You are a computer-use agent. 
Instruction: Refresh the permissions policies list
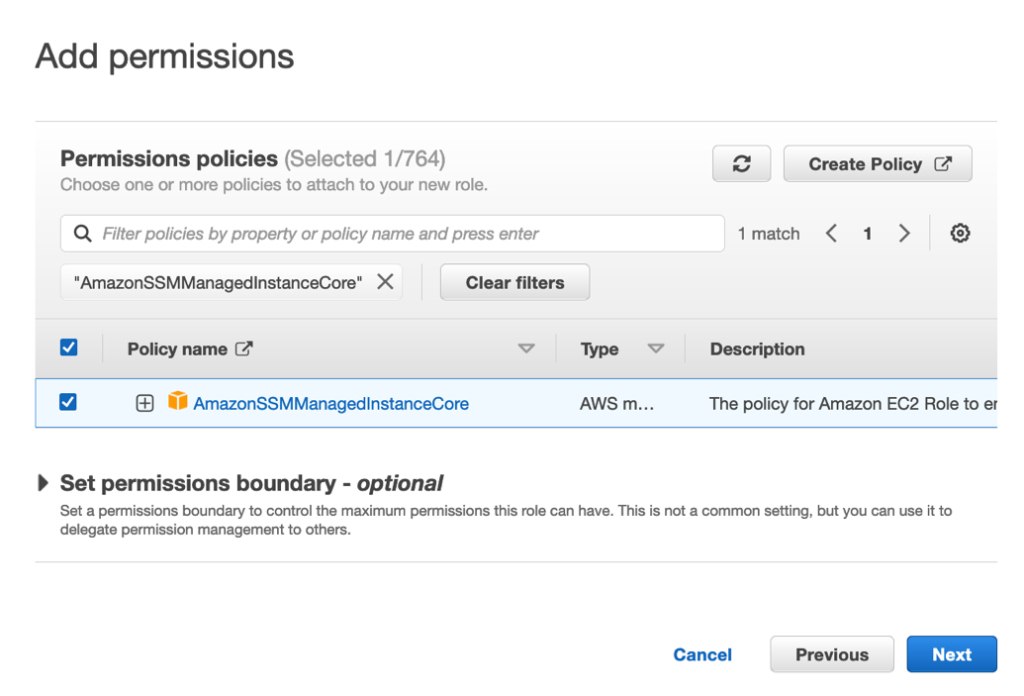click(x=741, y=163)
